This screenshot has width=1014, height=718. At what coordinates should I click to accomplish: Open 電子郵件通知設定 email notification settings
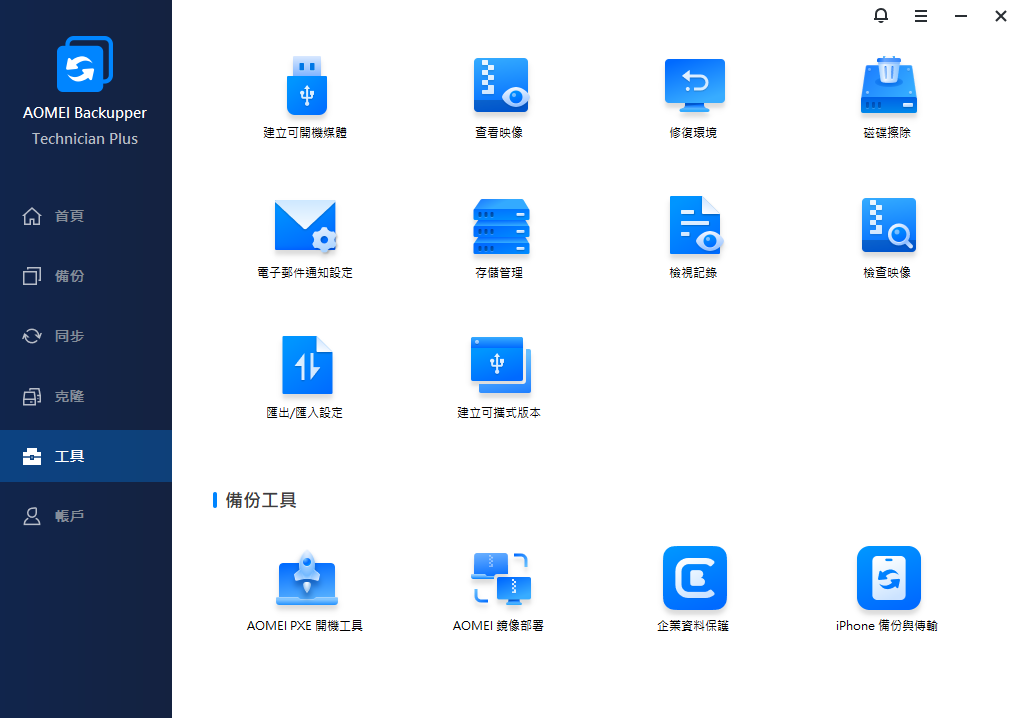pyautogui.click(x=306, y=238)
